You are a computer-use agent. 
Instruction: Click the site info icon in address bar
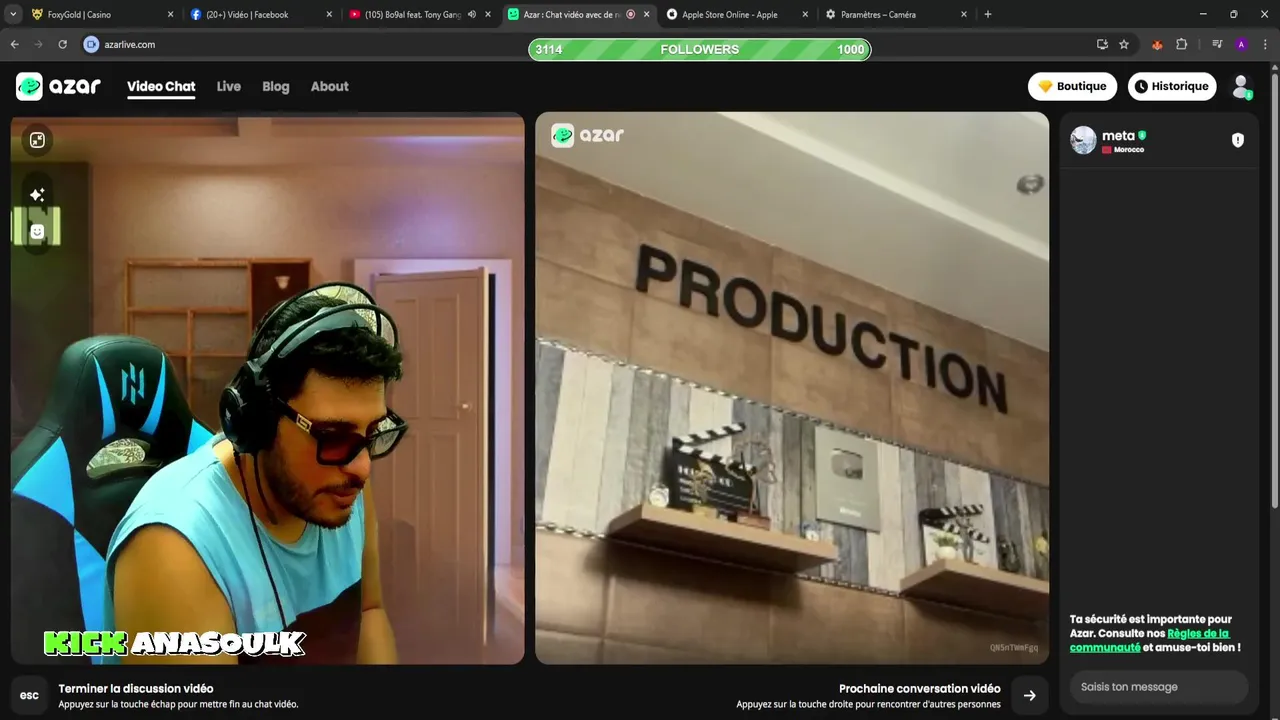tap(91, 44)
